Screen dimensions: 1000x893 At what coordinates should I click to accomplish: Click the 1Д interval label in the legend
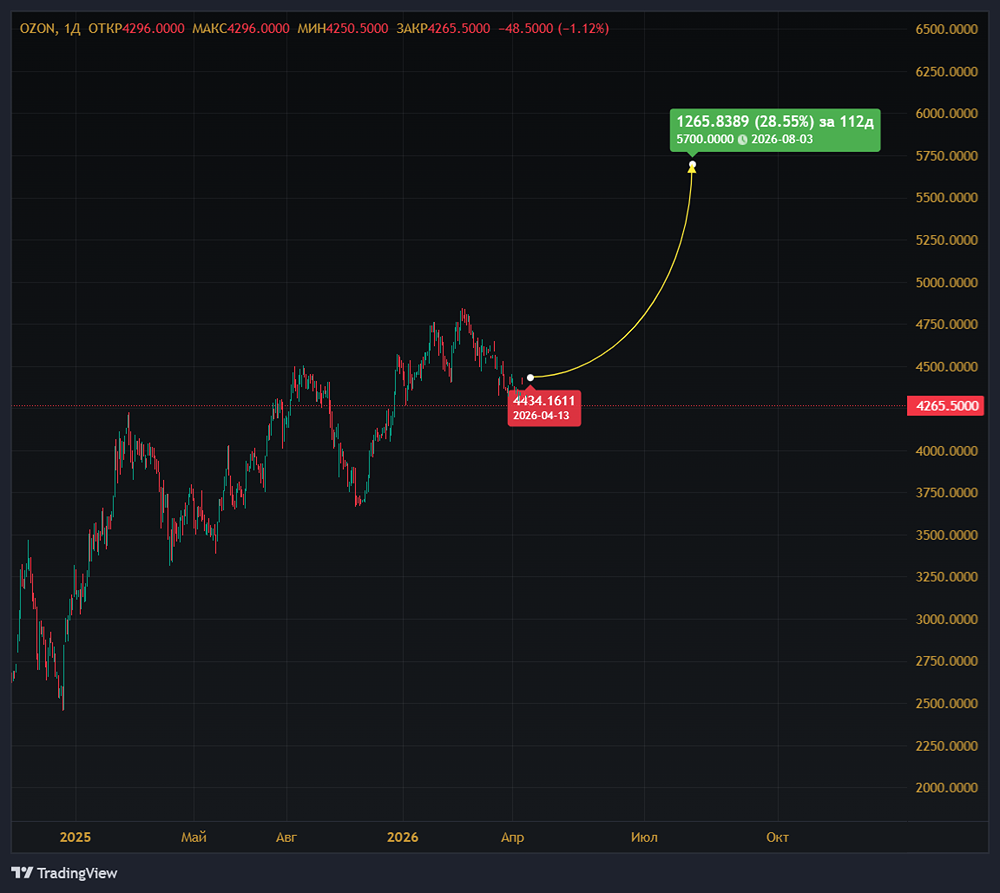71,28
